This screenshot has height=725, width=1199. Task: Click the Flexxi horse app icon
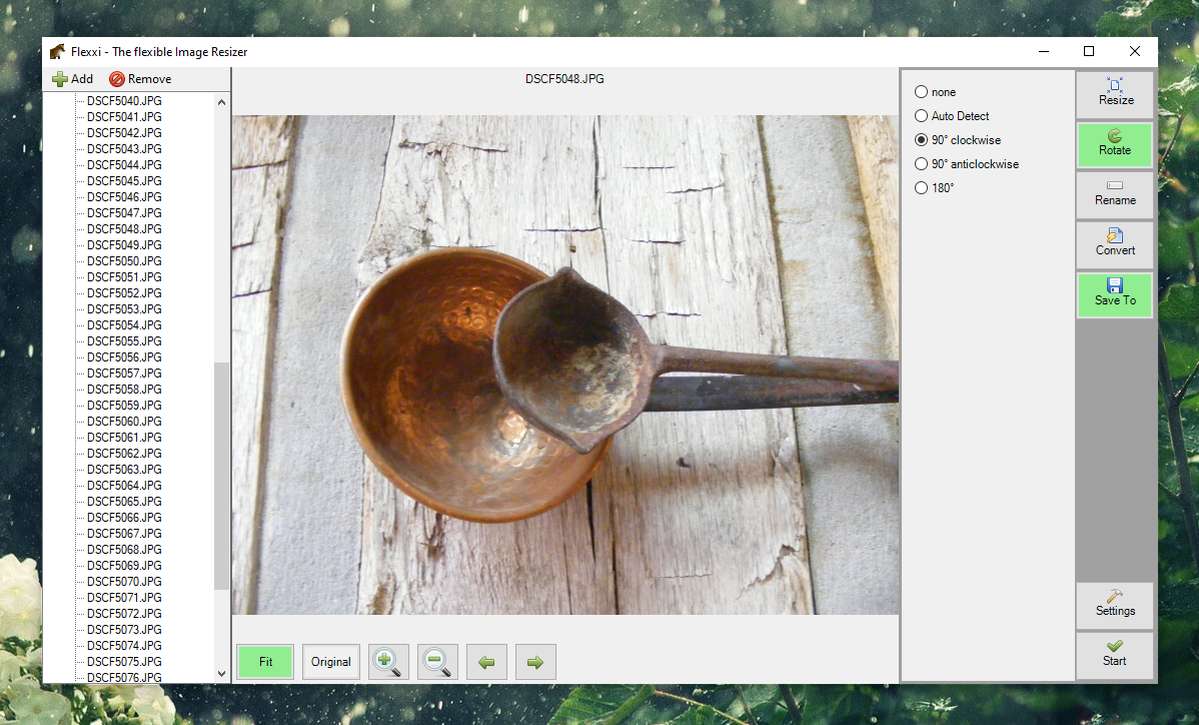[x=57, y=51]
